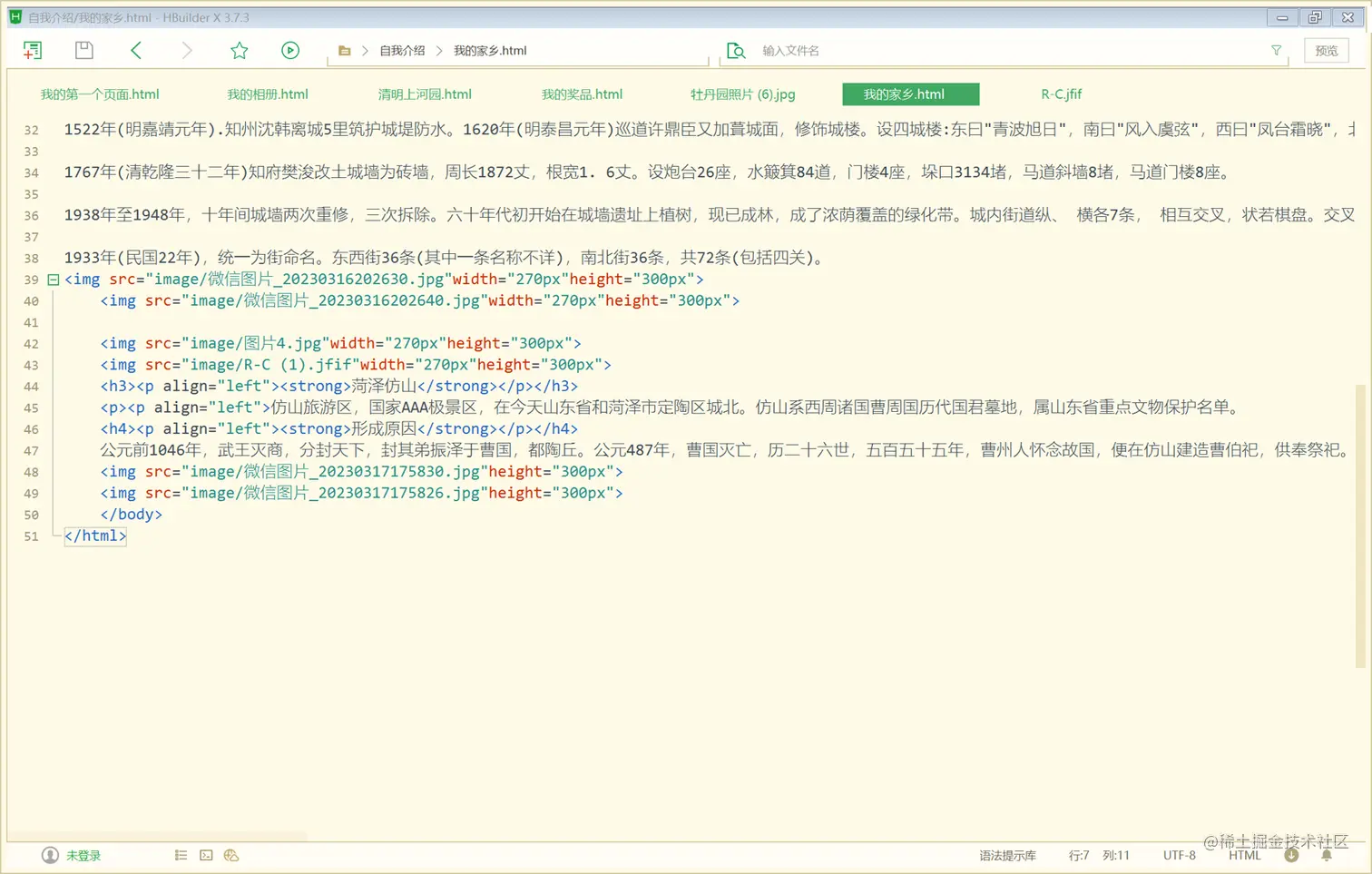The image size is (1372, 874).
Task: Open the 我的奖品.html tab
Action: (x=582, y=94)
